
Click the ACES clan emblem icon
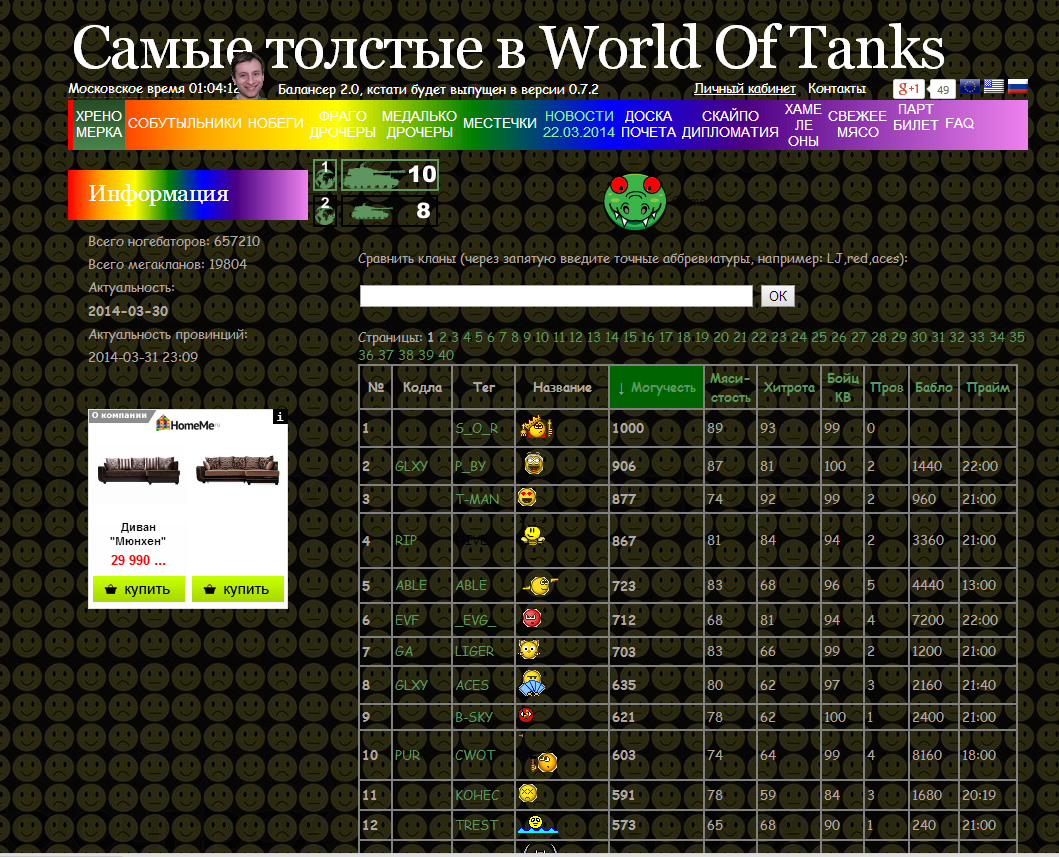(532, 683)
